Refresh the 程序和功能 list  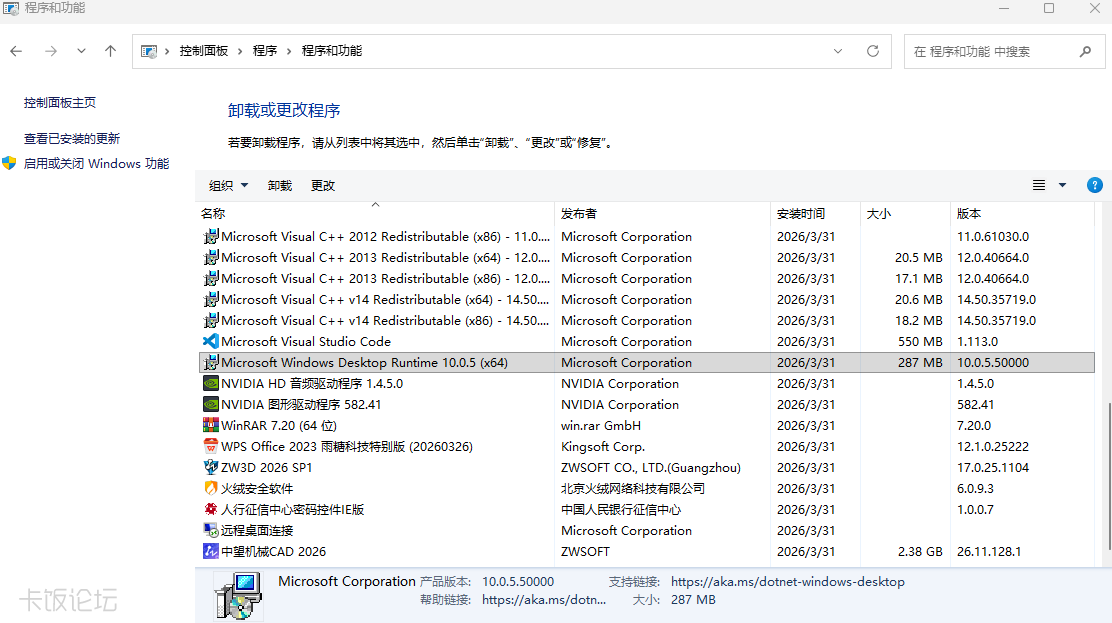pyautogui.click(x=873, y=51)
